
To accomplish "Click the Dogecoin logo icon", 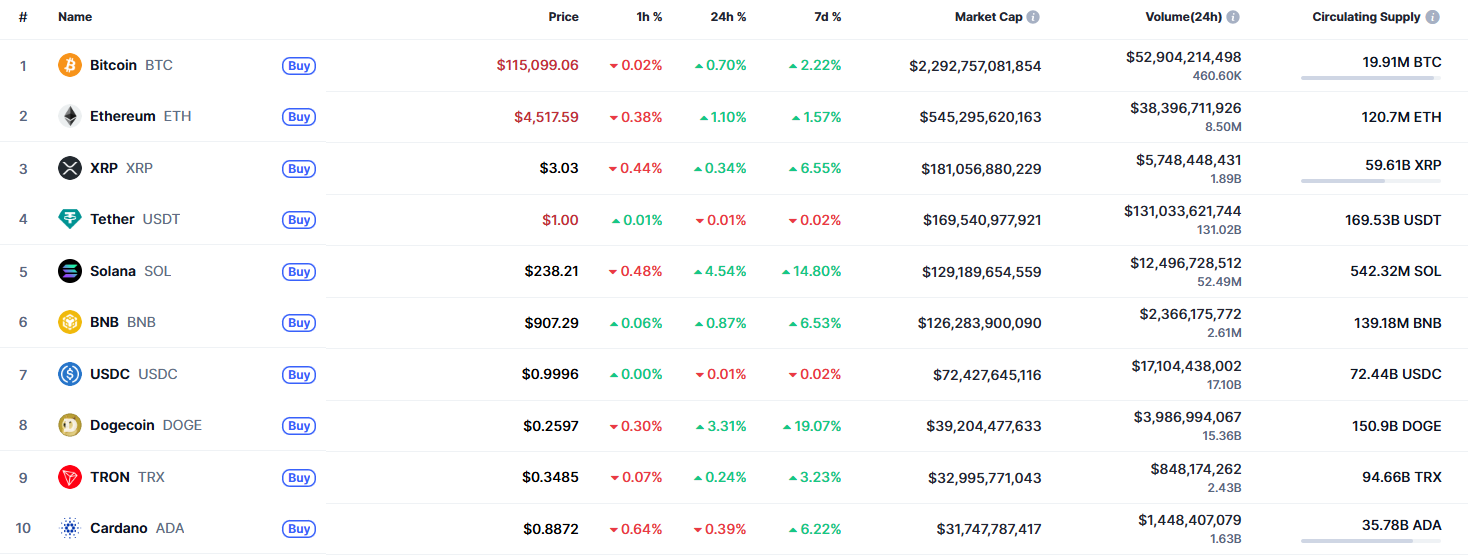I will pyautogui.click(x=70, y=425).
